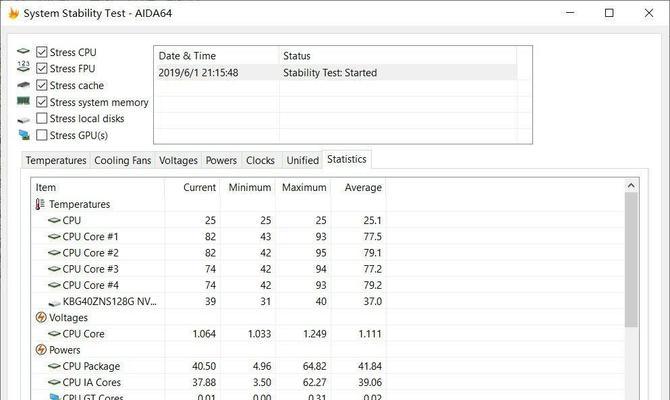
Task: Maximize the AIDA64 window
Action: [x=609, y=13]
